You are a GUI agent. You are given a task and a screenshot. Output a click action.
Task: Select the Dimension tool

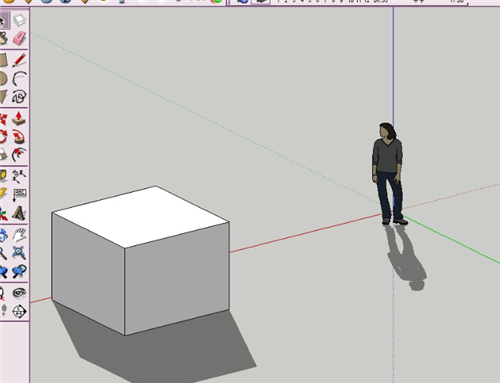(x=19, y=176)
